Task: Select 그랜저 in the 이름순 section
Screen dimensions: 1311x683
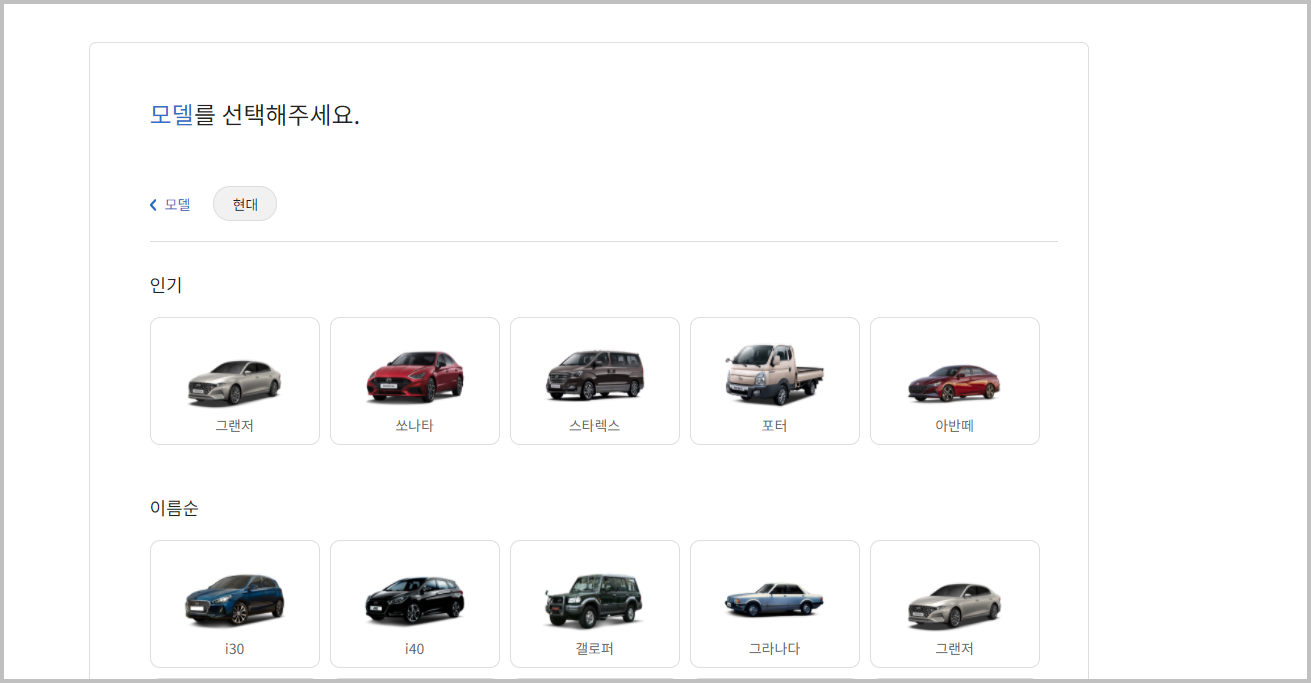Action: click(955, 604)
